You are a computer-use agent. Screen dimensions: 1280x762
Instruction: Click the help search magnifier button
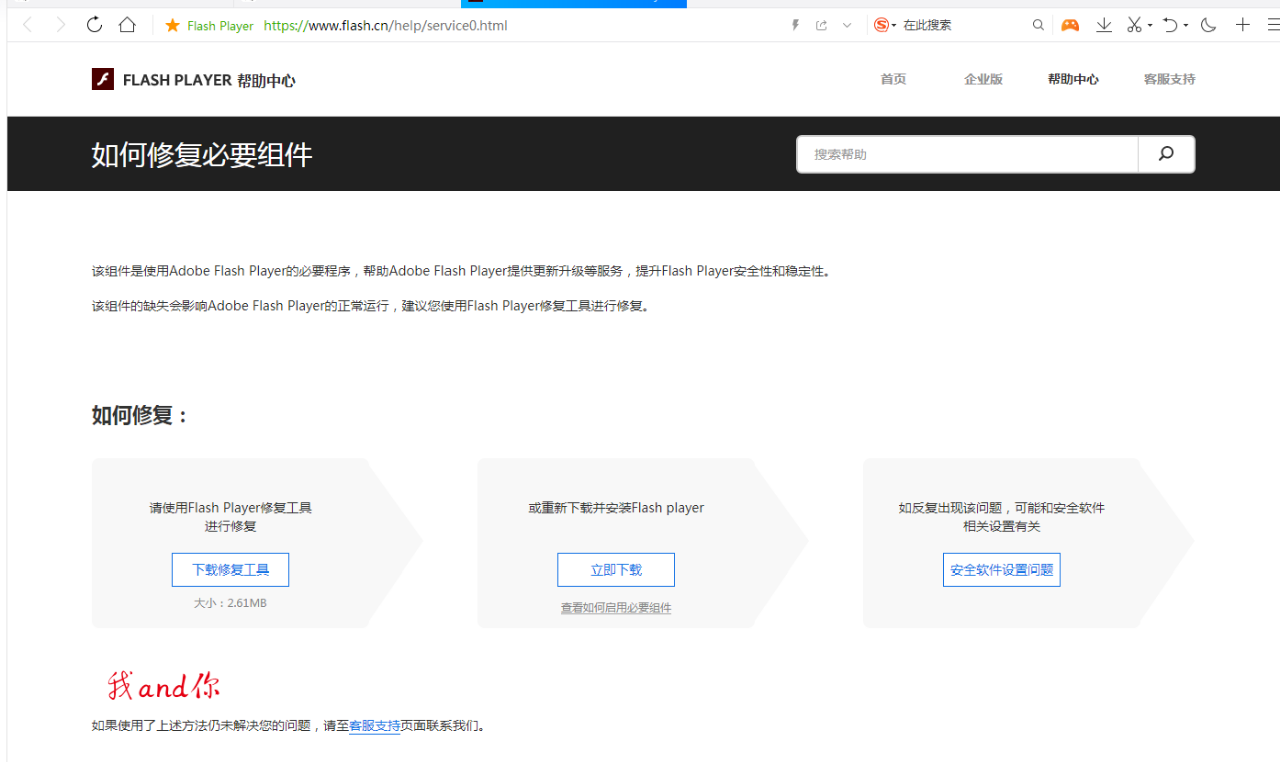pyautogui.click(x=1166, y=154)
